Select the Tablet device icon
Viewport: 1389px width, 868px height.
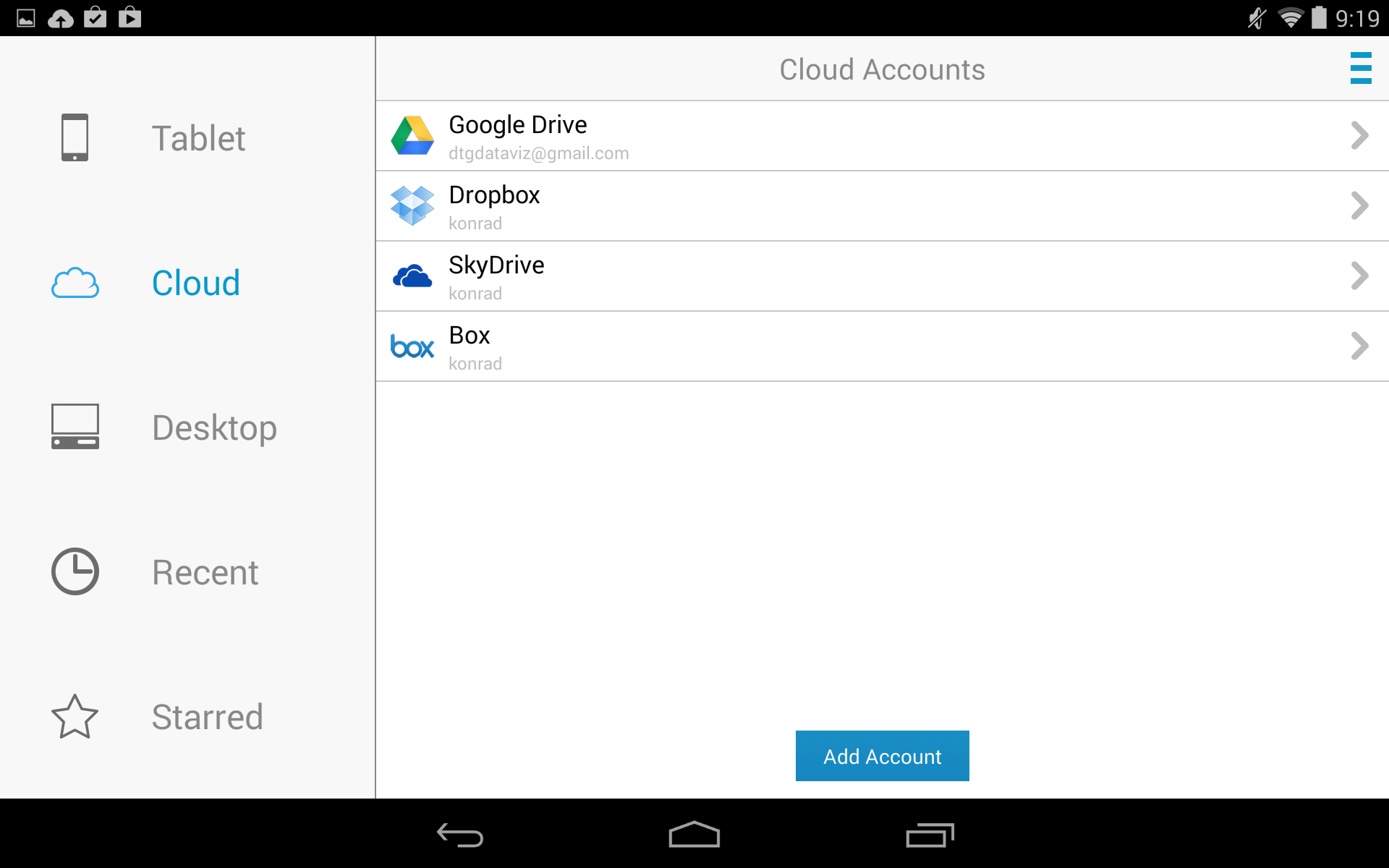[x=75, y=137]
